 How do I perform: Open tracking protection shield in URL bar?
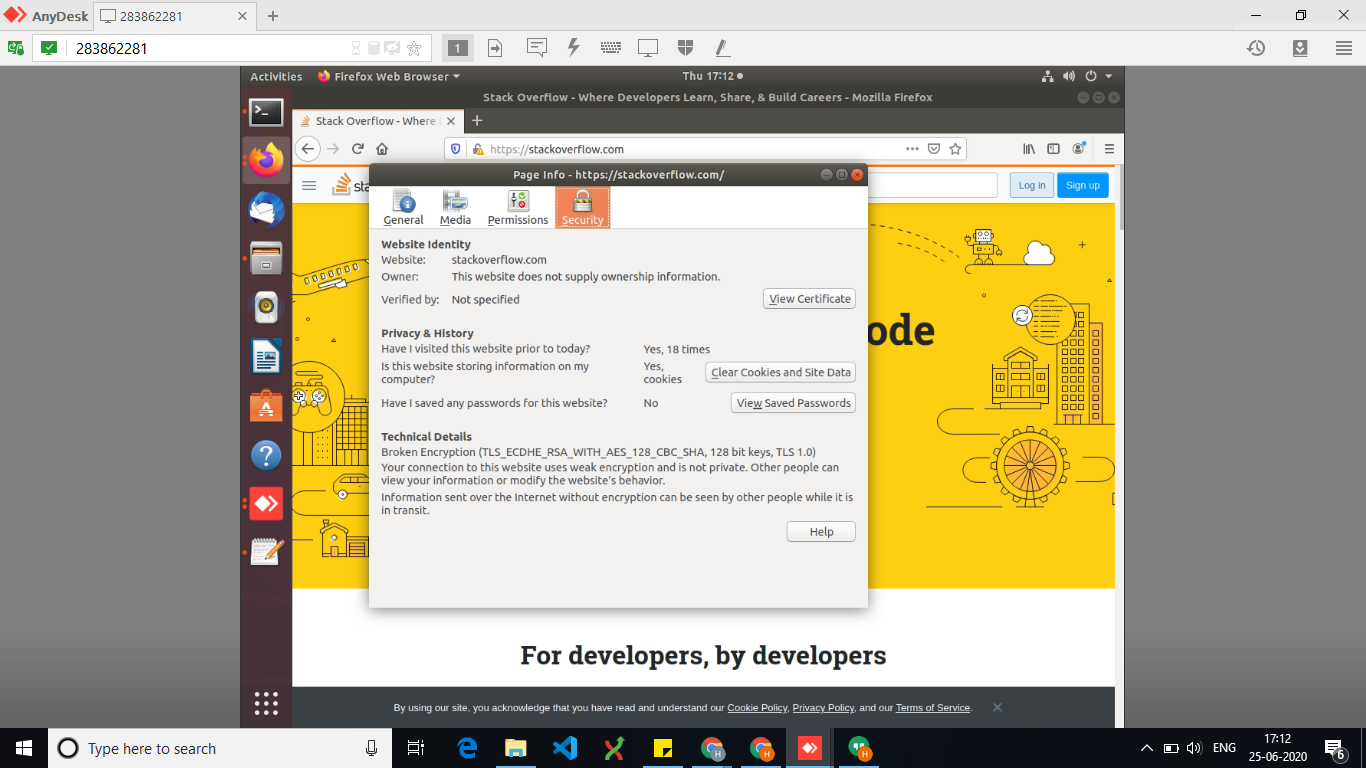tap(456, 149)
